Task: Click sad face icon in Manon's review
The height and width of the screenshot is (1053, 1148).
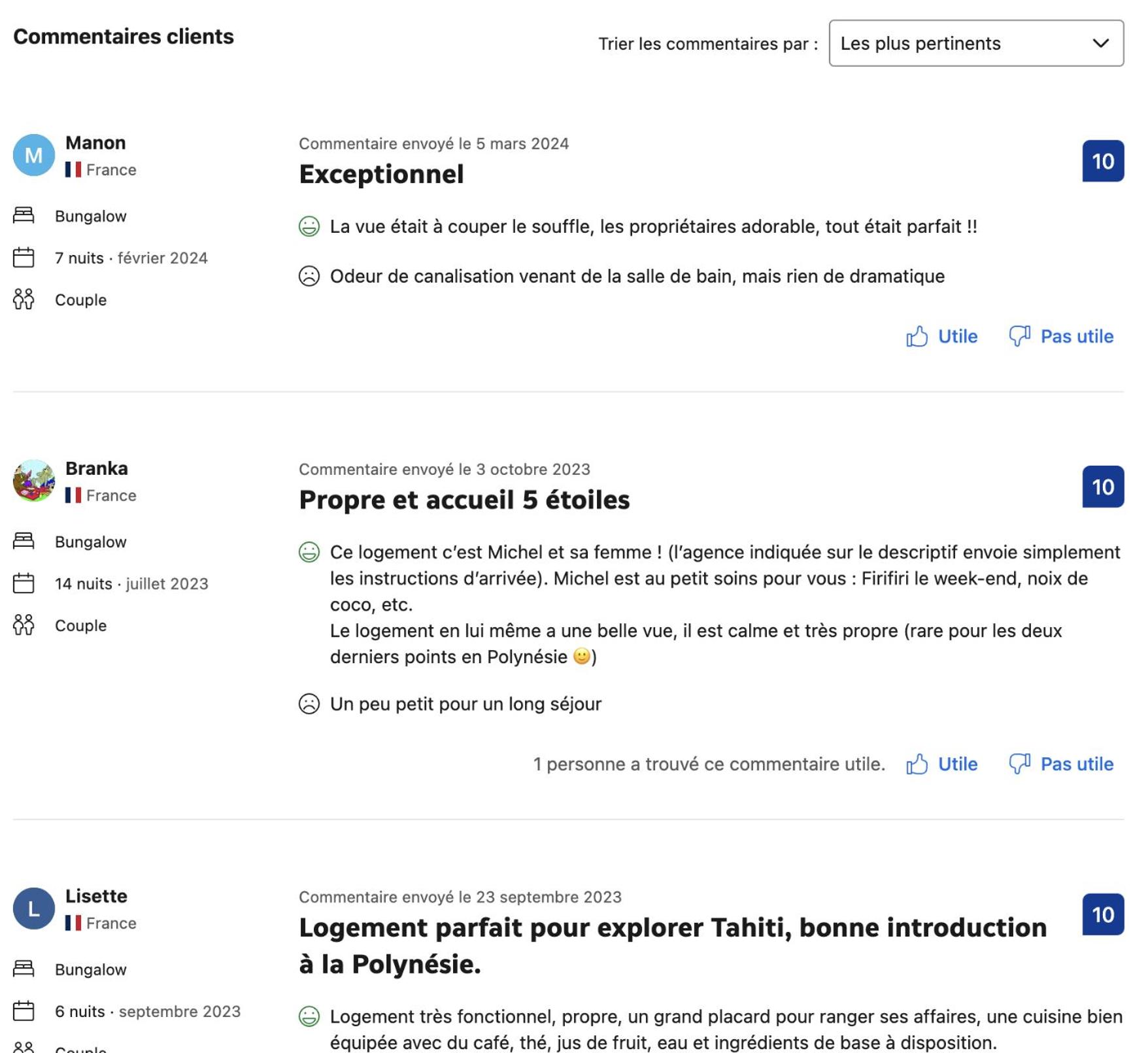Action: click(309, 276)
